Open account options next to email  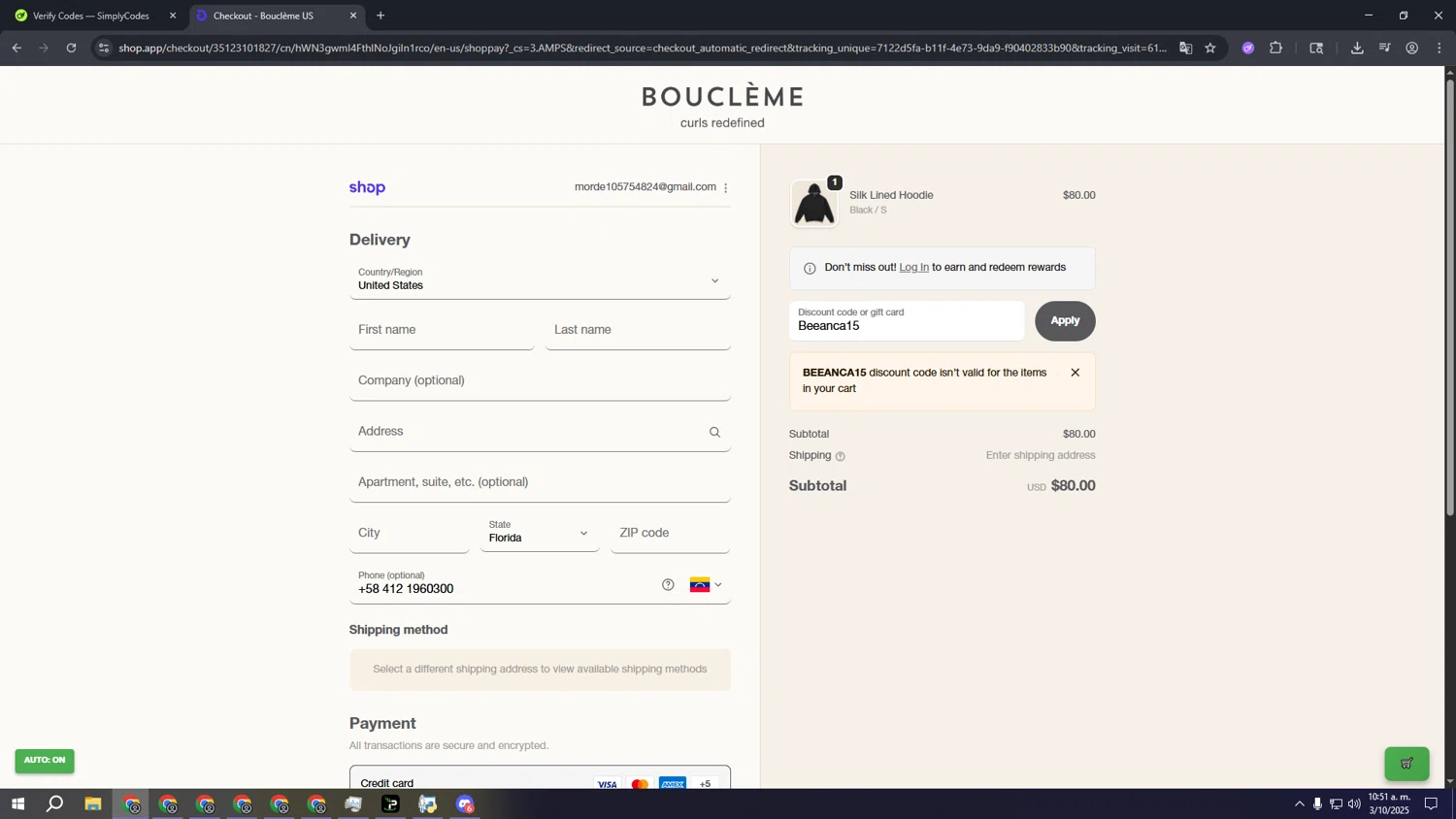tap(726, 188)
